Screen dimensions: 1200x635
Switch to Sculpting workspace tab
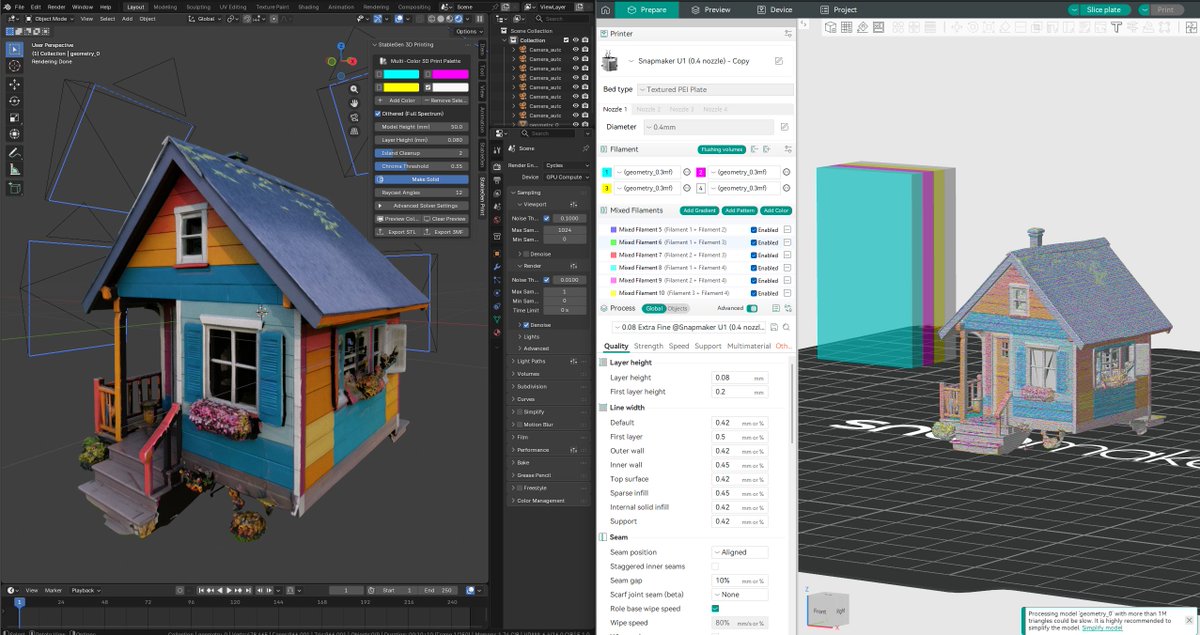[x=197, y=6]
